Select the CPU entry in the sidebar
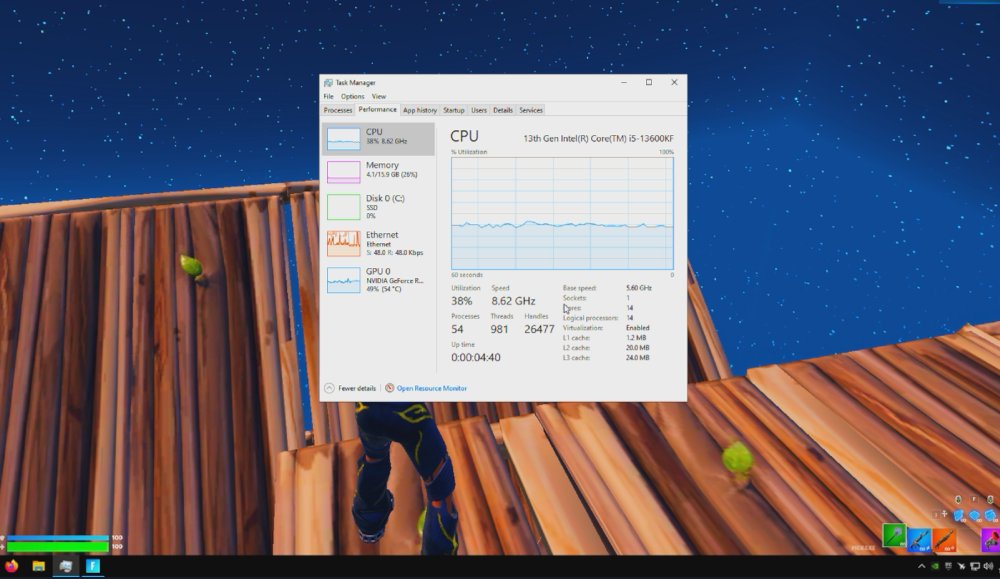 (x=378, y=139)
